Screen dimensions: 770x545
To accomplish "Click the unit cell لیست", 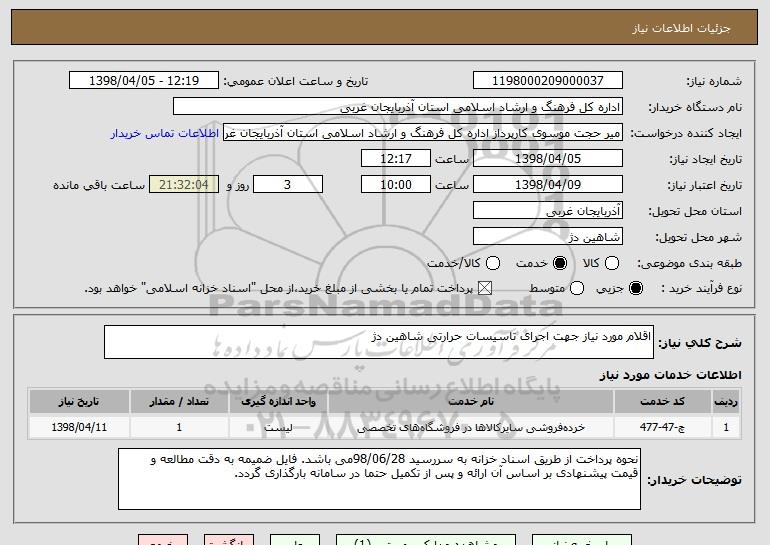I will tap(278, 427).
